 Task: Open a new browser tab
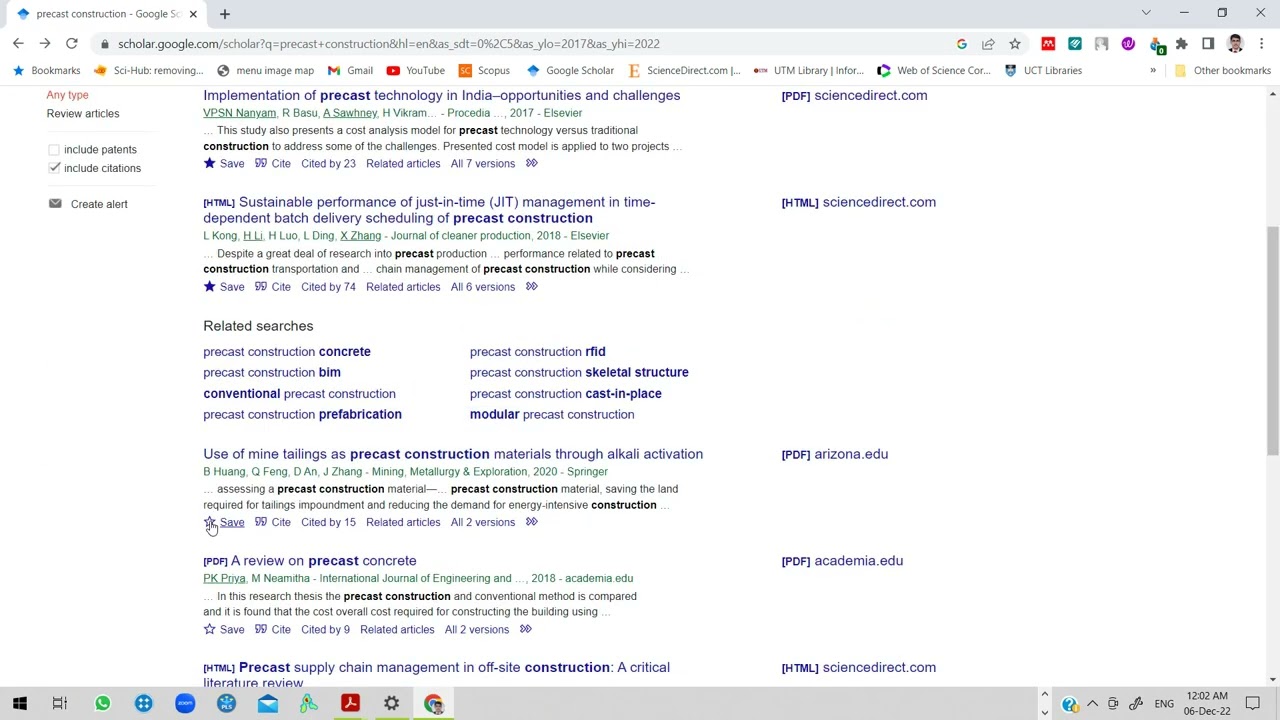pyautogui.click(x=224, y=14)
